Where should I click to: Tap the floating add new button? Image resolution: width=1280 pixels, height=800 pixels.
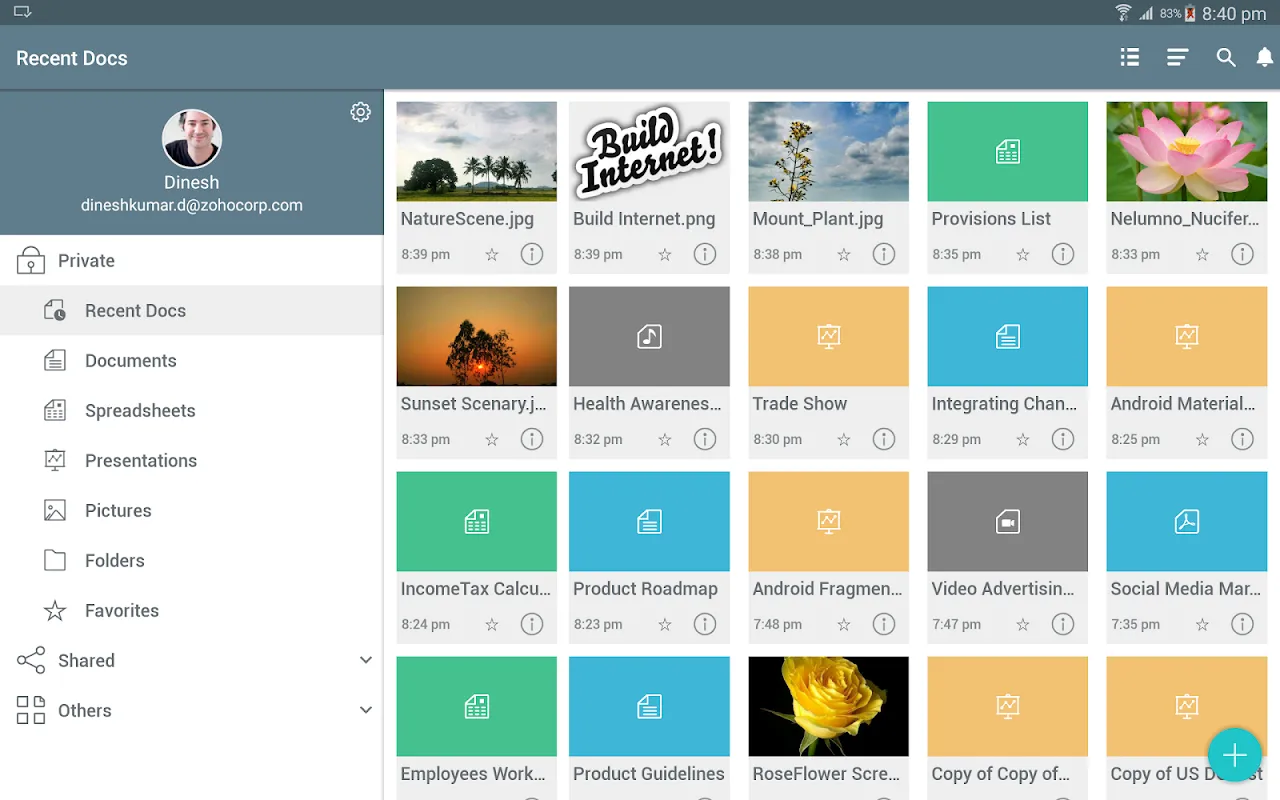click(1234, 755)
